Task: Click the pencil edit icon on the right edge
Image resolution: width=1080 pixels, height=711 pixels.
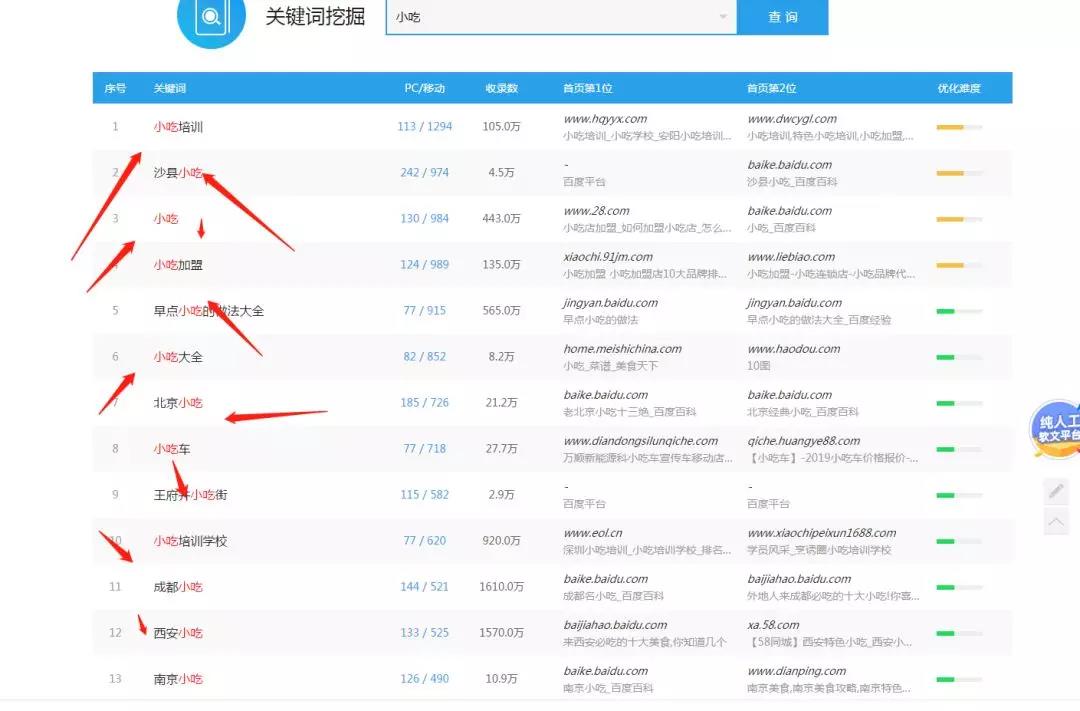Action: click(x=1056, y=491)
